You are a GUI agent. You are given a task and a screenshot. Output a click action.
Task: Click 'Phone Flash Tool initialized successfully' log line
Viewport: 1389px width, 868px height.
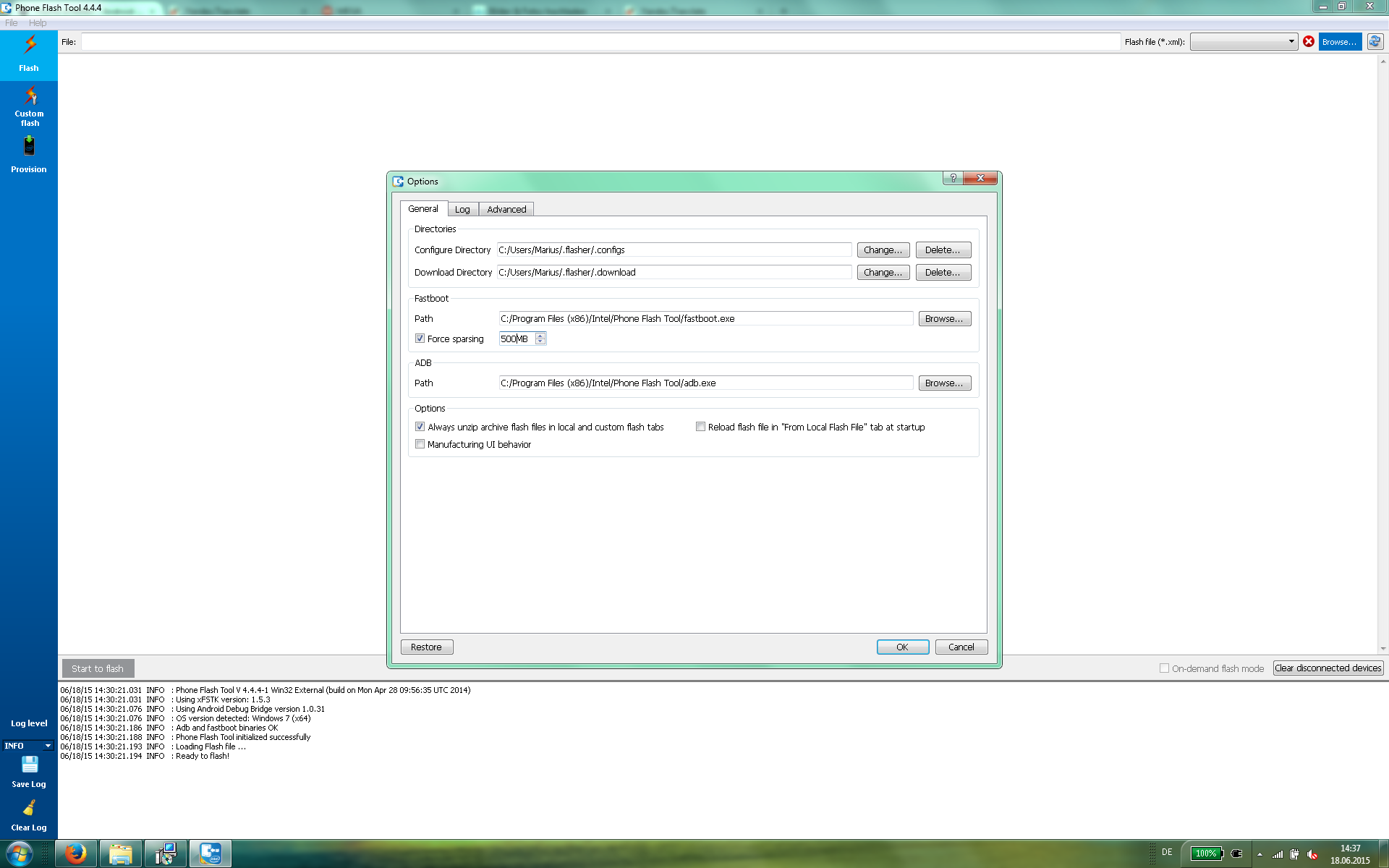185,737
